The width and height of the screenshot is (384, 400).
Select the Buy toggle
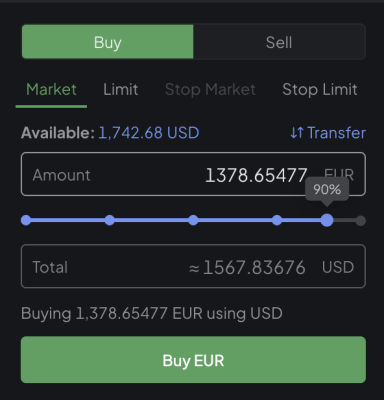[x=108, y=42]
